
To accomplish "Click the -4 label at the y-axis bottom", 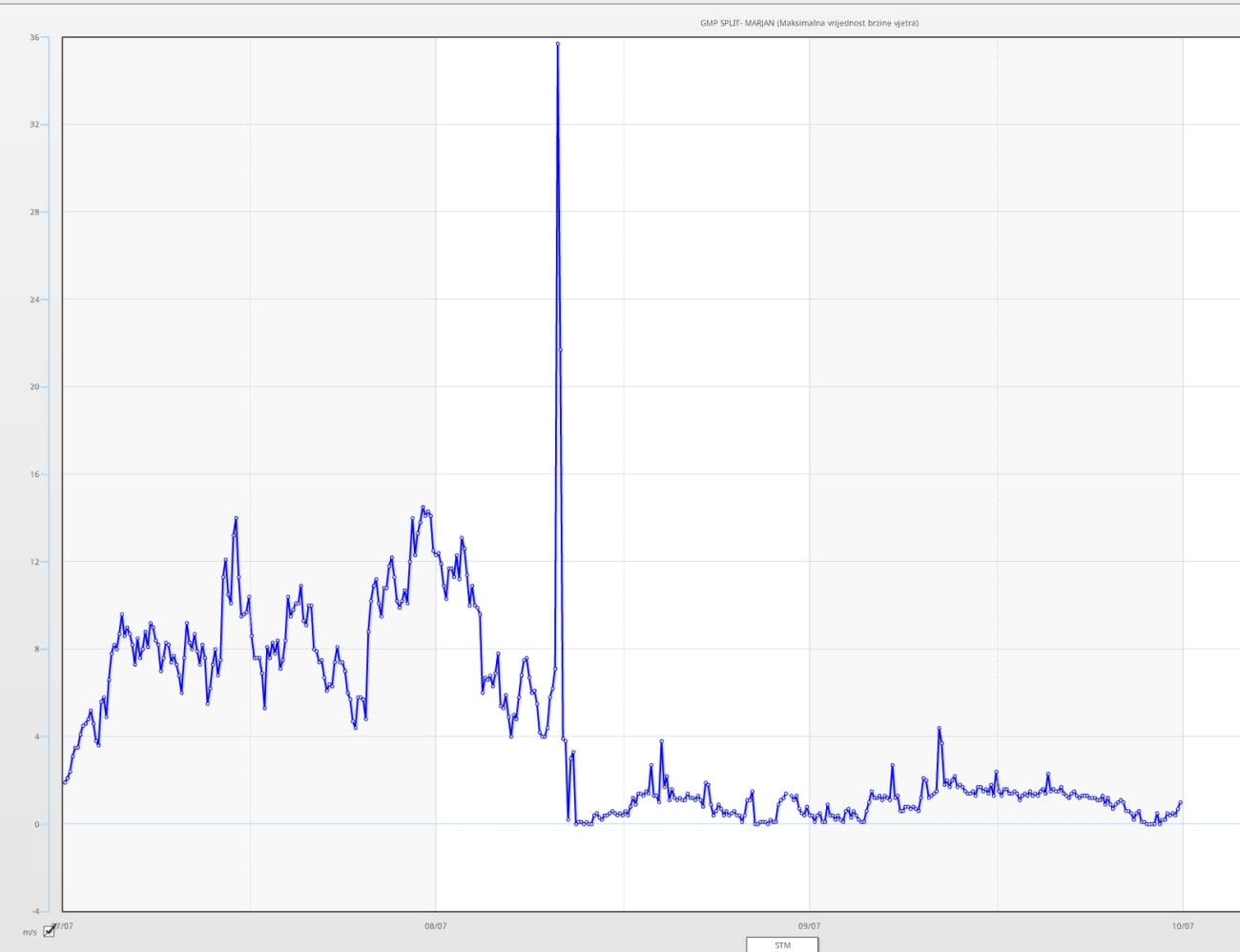I will [x=34, y=911].
